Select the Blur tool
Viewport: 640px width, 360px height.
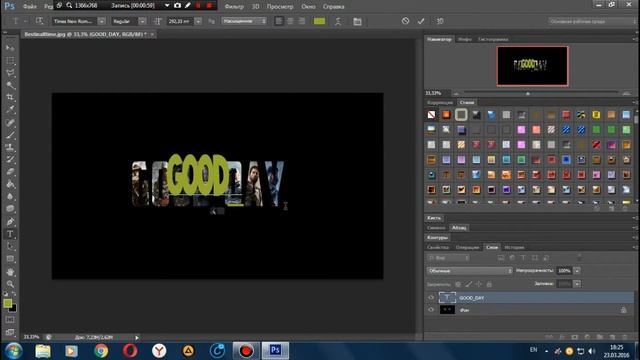(x=10, y=196)
